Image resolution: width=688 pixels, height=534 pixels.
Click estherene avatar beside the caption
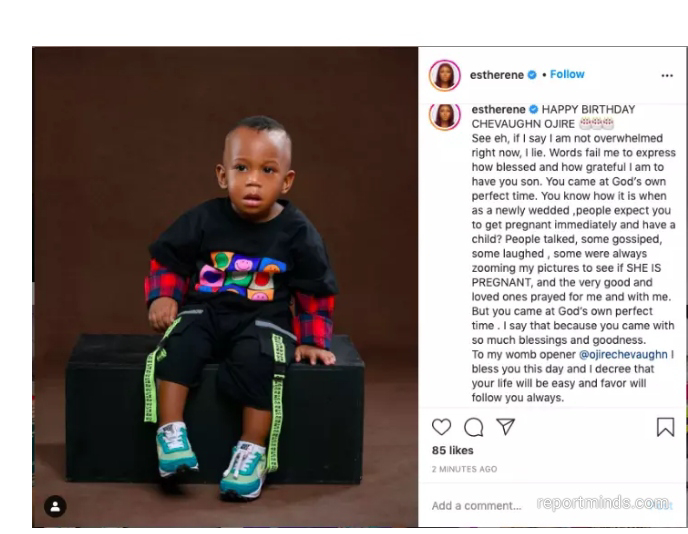click(x=444, y=116)
